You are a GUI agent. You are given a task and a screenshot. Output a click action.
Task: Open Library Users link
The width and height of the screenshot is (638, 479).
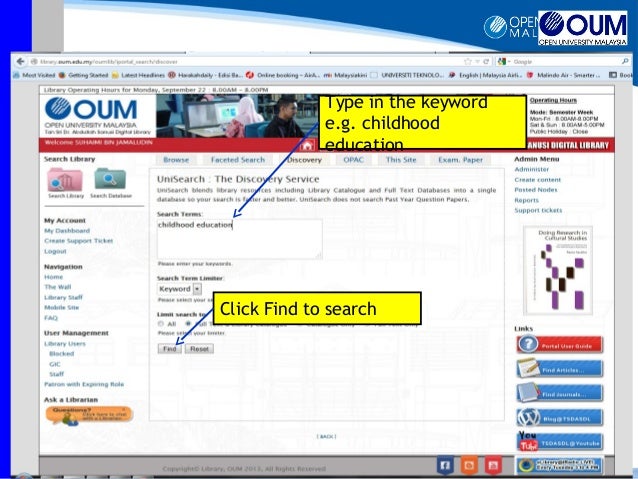pos(65,344)
